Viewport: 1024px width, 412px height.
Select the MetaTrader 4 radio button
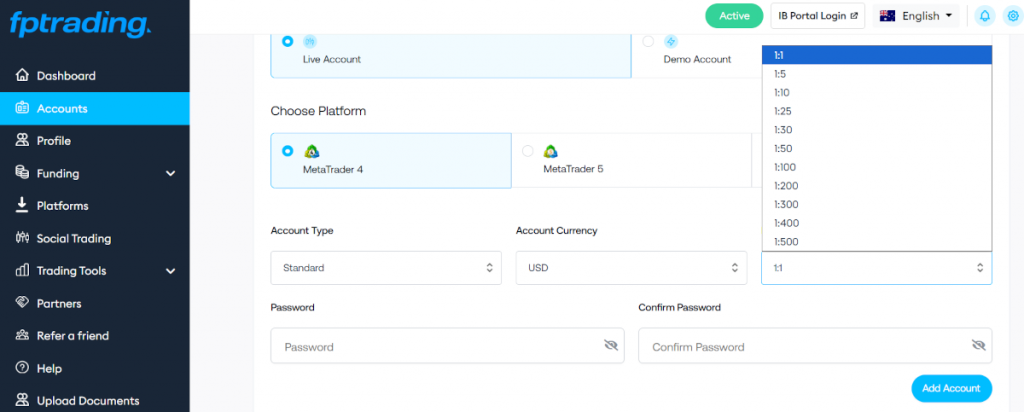(287, 151)
